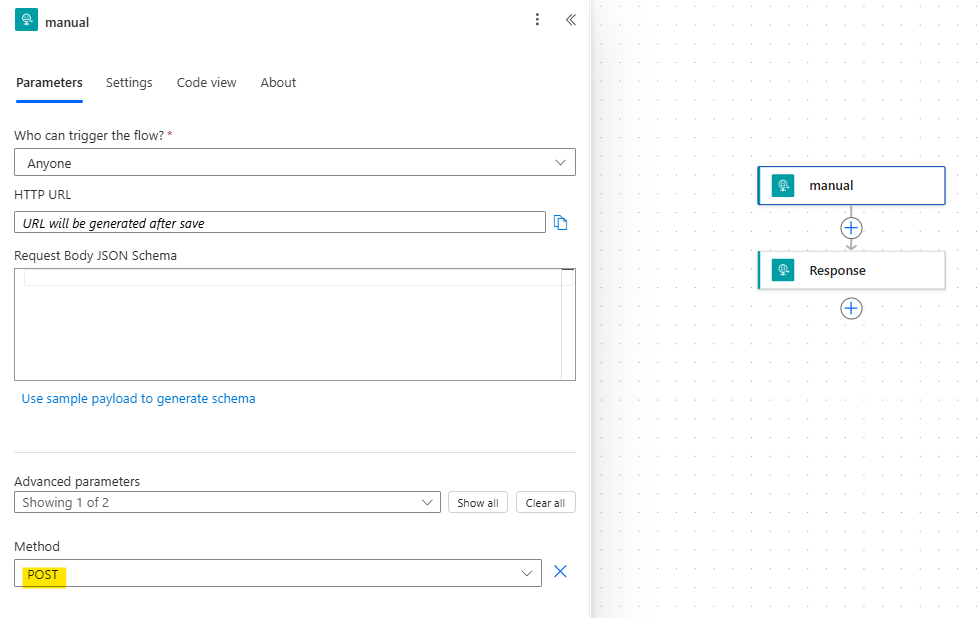Remove the Method parameter with the X icon
The image size is (977, 618).
560,571
